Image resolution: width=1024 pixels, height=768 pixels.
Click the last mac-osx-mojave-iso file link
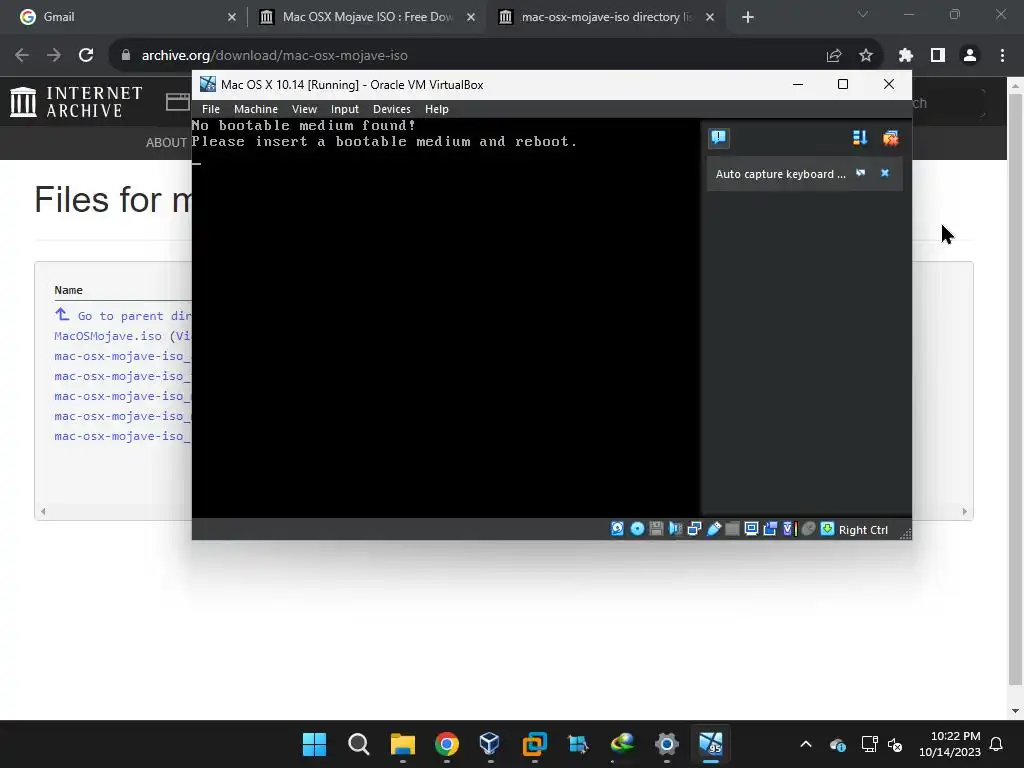[x=122, y=436]
